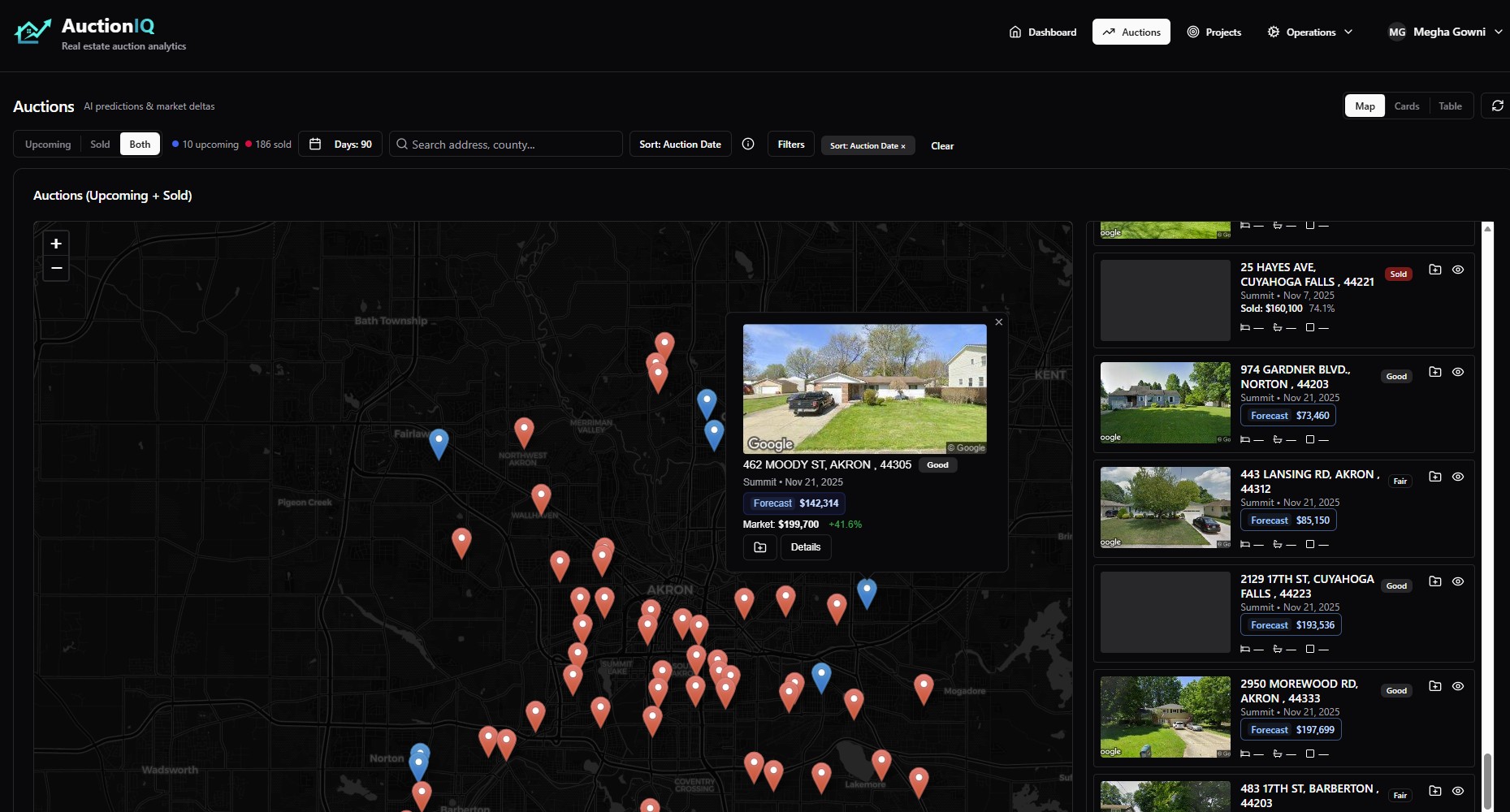Remove the Sort: Auction Date chip
This screenshot has height=812, width=1510.
[x=901, y=146]
